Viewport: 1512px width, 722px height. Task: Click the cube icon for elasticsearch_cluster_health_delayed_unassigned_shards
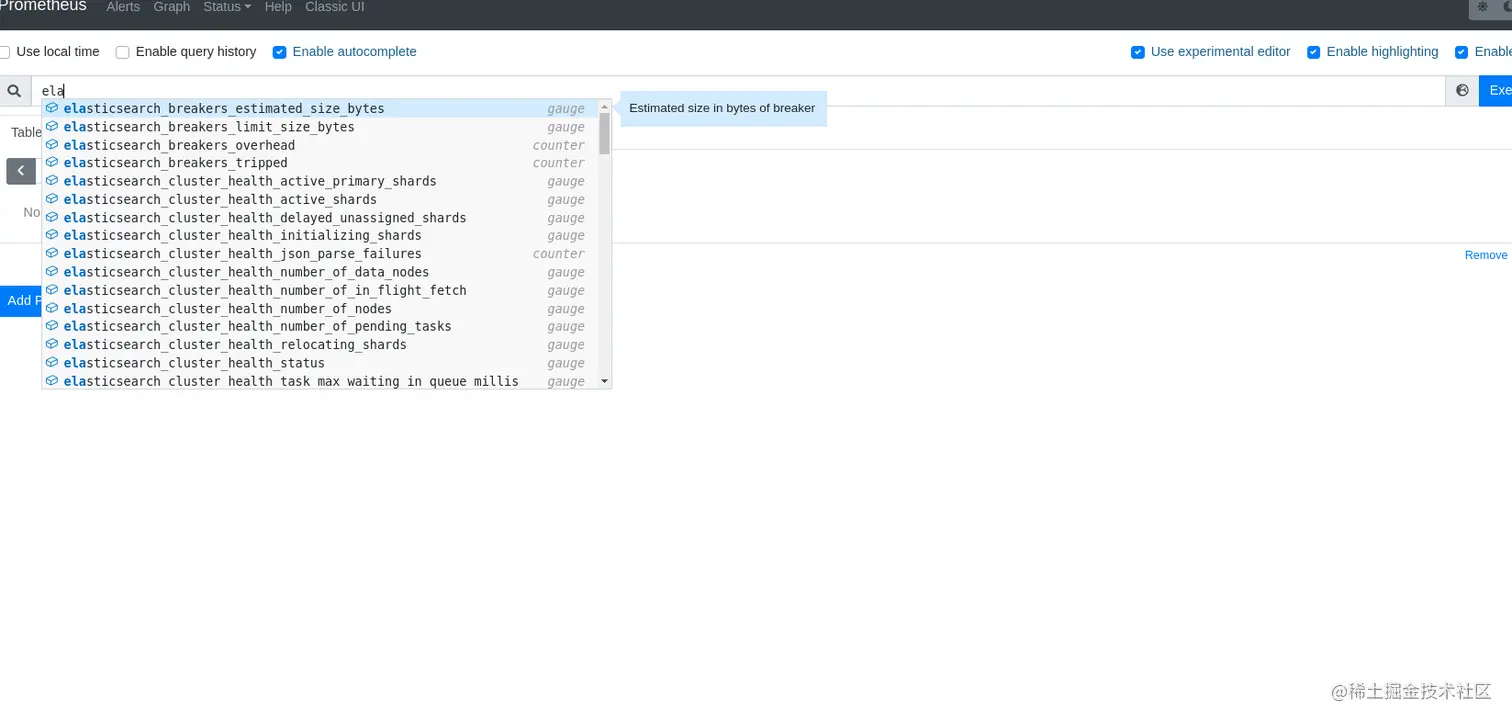pyautogui.click(x=52, y=217)
